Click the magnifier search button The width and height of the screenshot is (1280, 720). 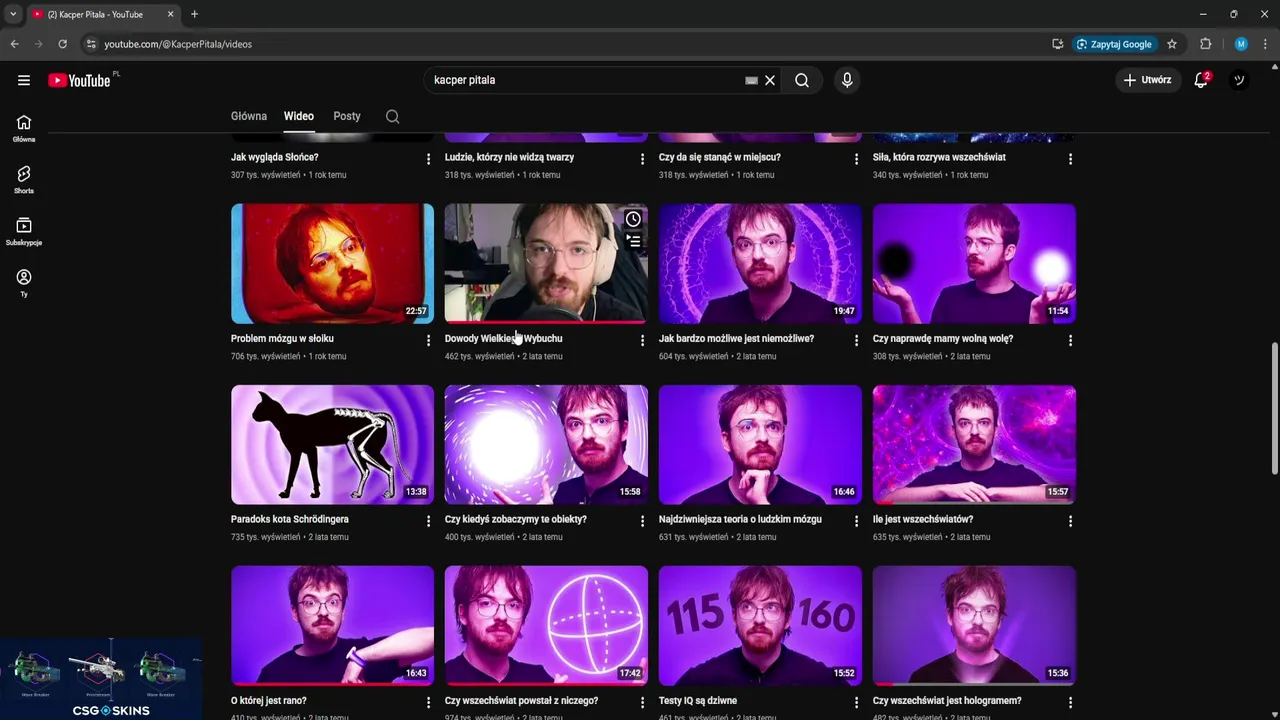[802, 80]
